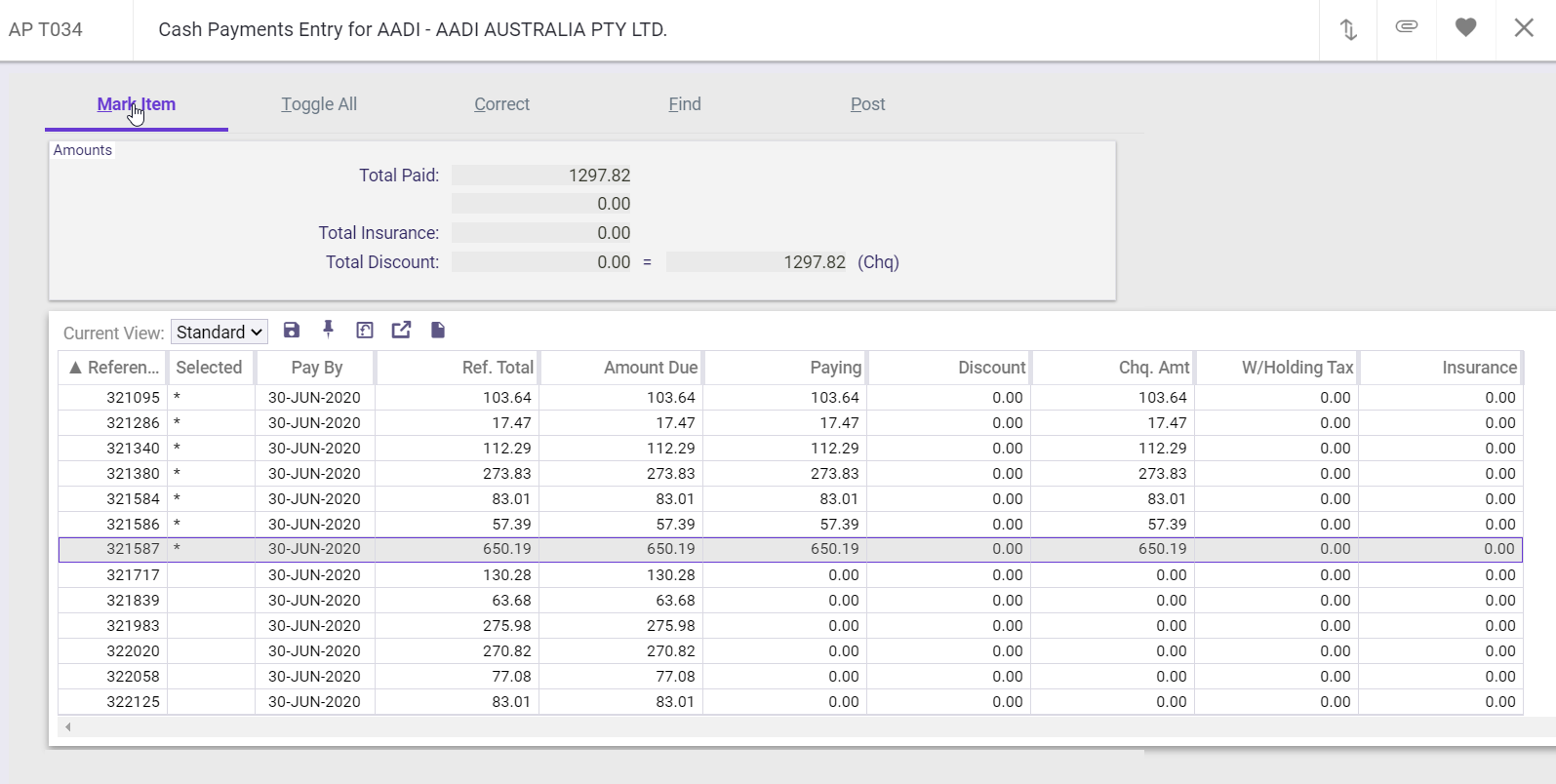Click Paying cell 273.83
This screenshot has height=784, width=1556.
(785, 474)
